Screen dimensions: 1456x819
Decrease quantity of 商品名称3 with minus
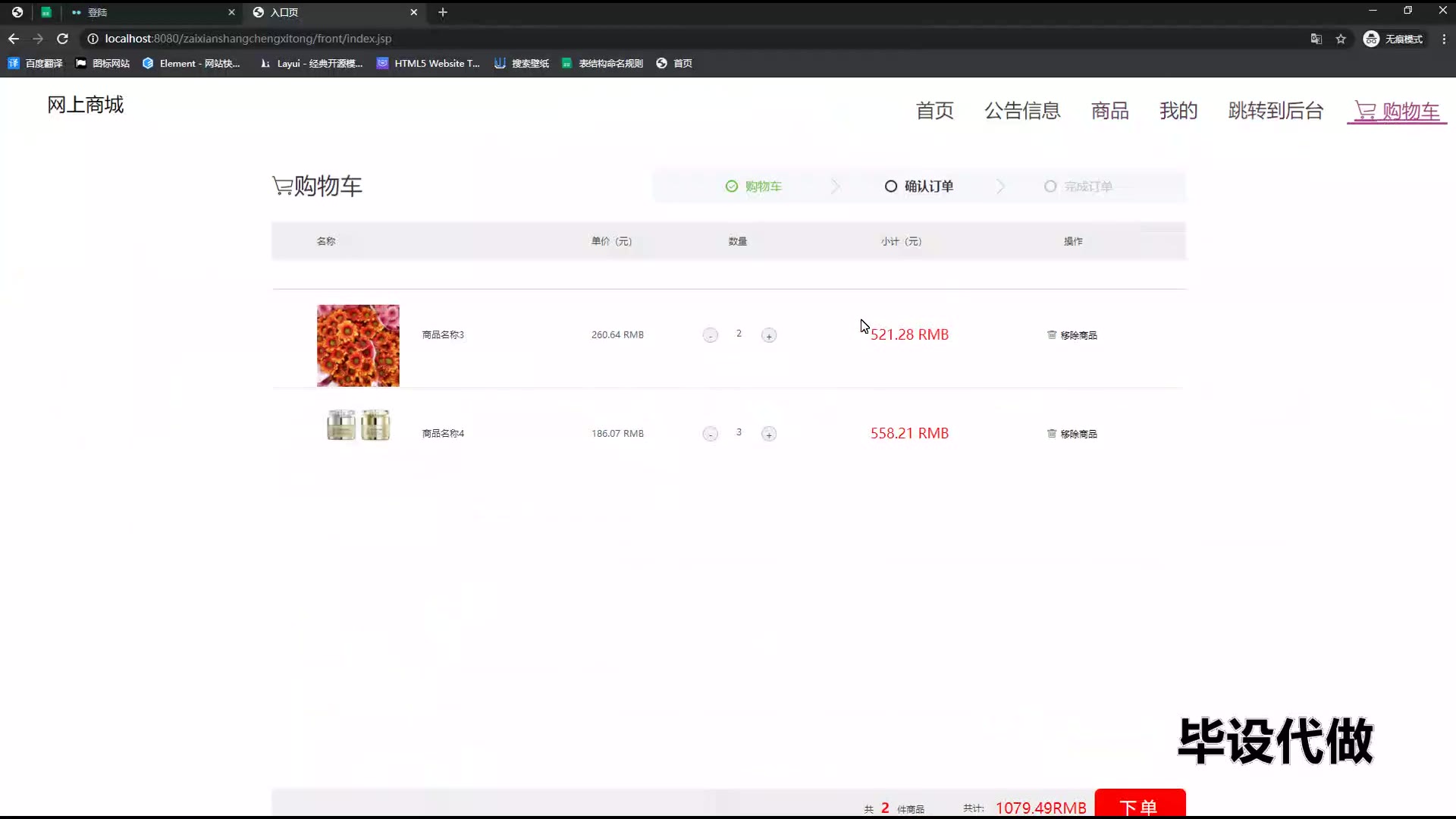coord(710,335)
